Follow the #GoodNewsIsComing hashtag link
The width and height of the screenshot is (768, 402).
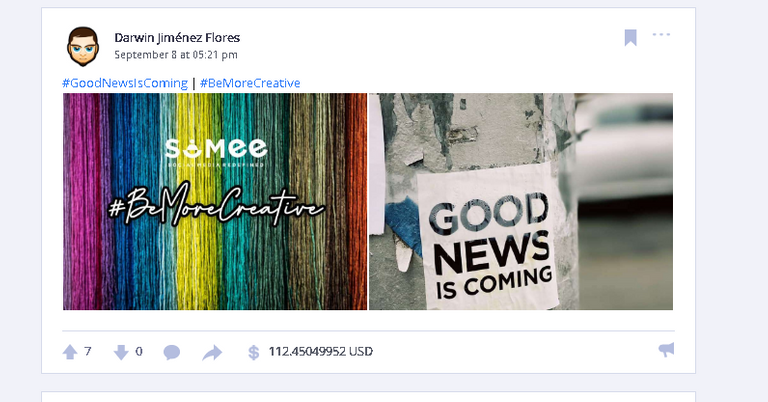click(x=125, y=83)
